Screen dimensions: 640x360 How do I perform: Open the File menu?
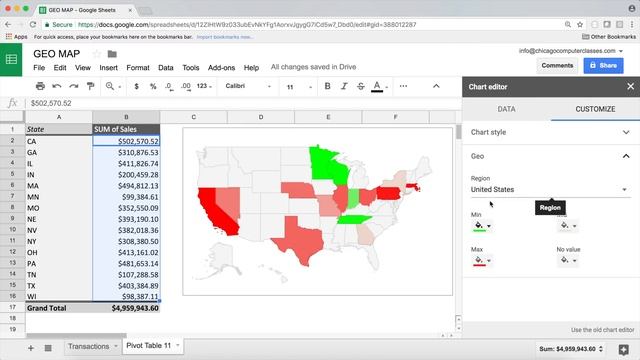tap(39, 68)
